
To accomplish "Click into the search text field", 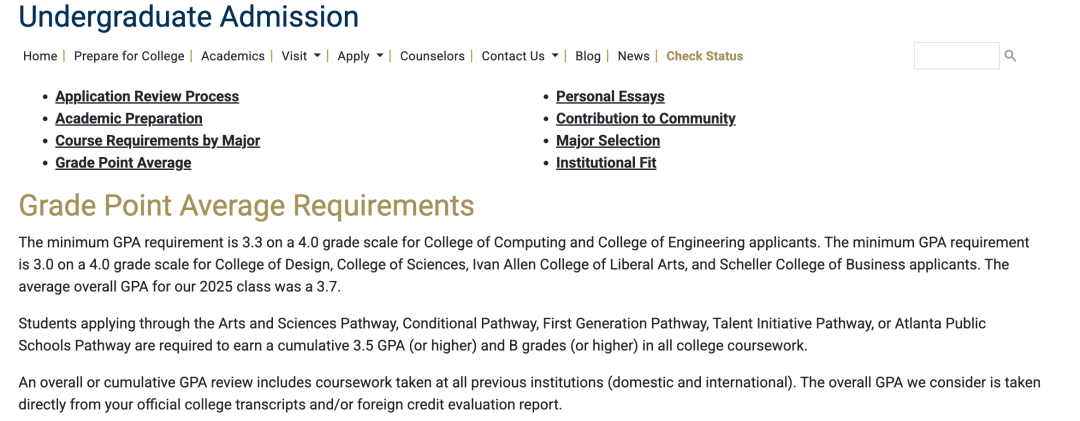I will click(955, 56).
